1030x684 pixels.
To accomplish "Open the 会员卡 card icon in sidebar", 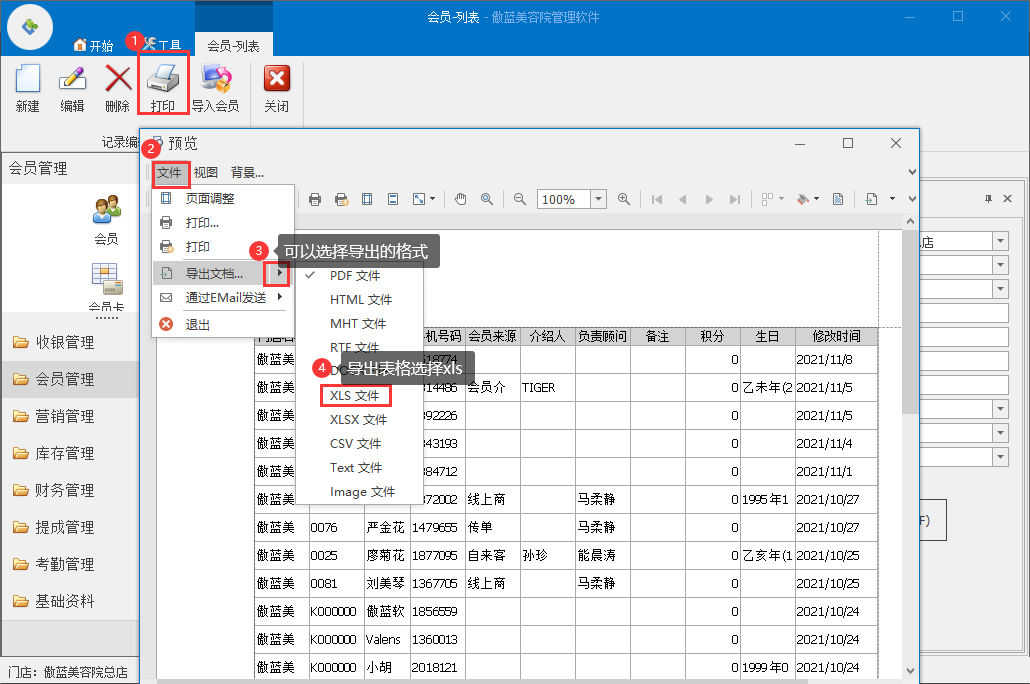I will (x=106, y=279).
